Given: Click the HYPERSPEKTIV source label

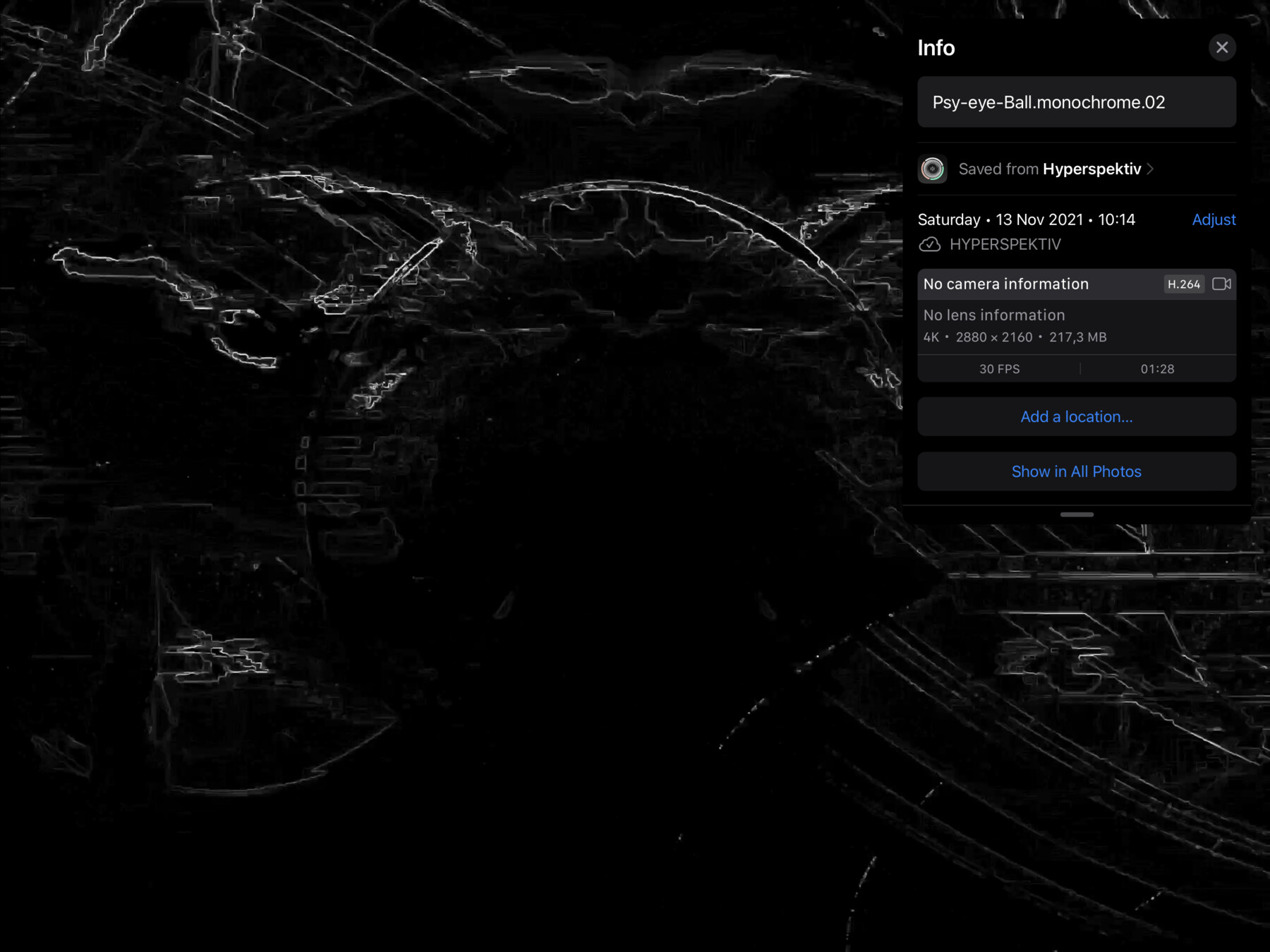Looking at the screenshot, I should coord(1005,244).
